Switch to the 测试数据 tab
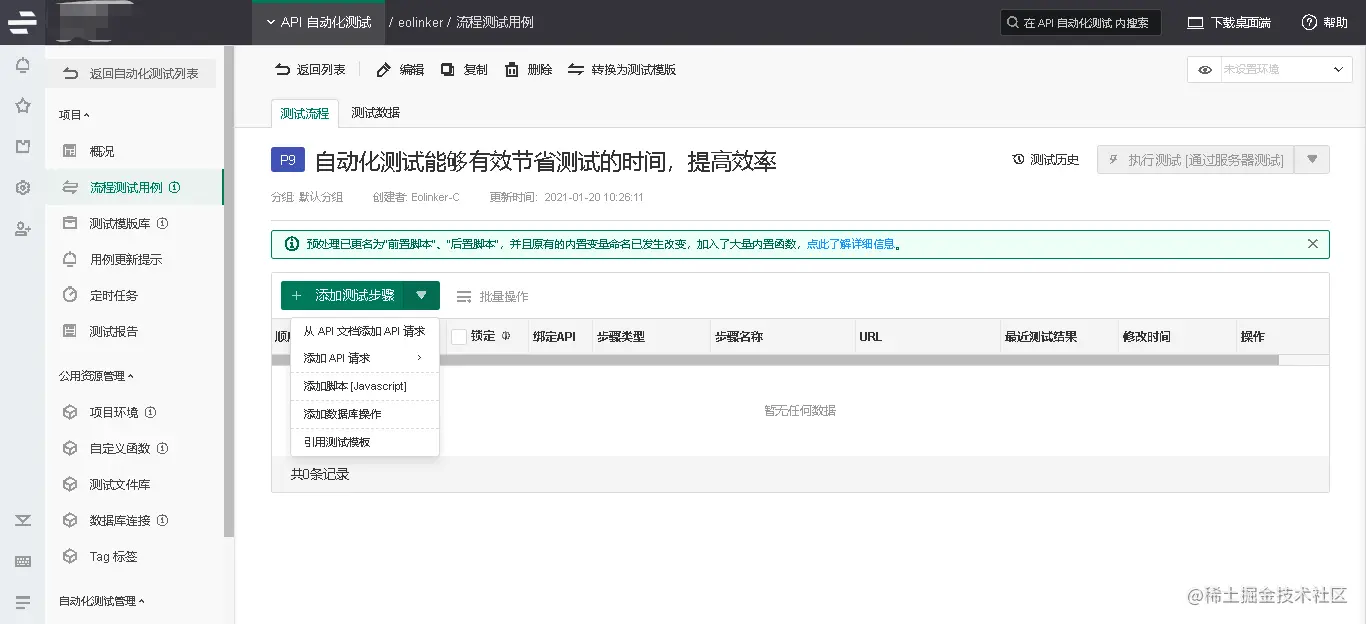This screenshot has width=1366, height=624. [376, 113]
